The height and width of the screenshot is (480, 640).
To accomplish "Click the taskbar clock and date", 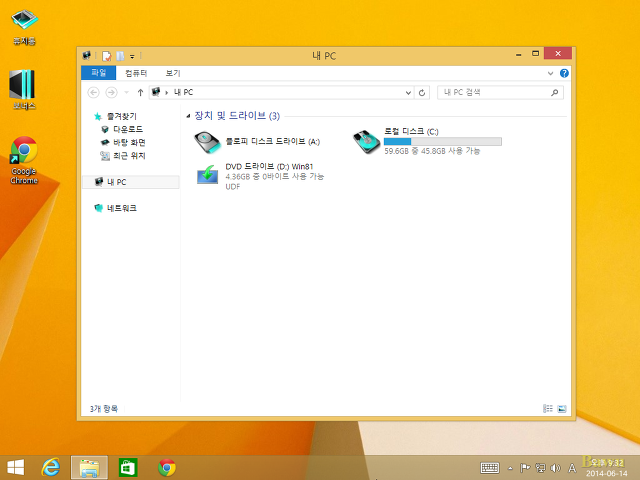I will (x=607, y=468).
